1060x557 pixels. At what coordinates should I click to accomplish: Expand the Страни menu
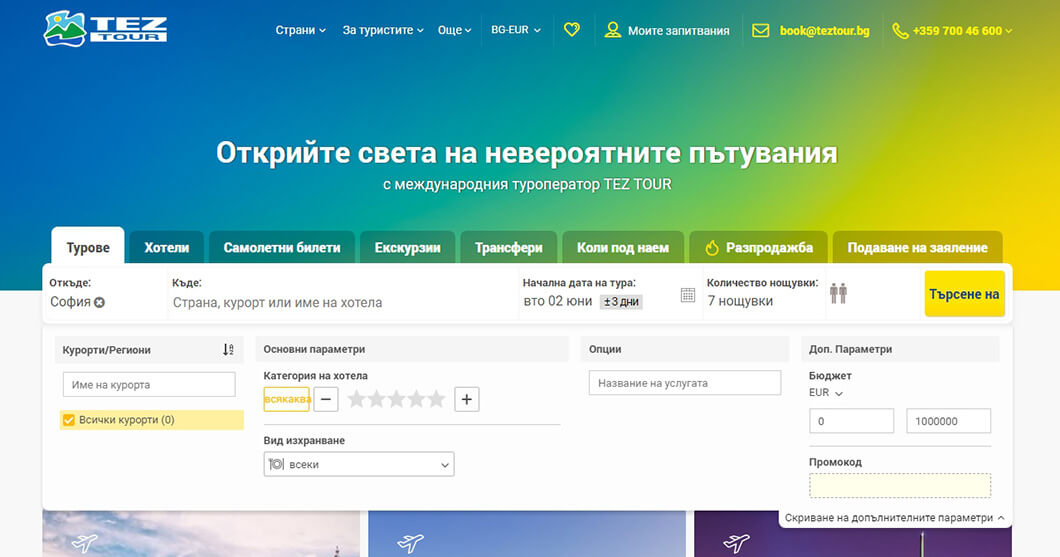[300, 30]
